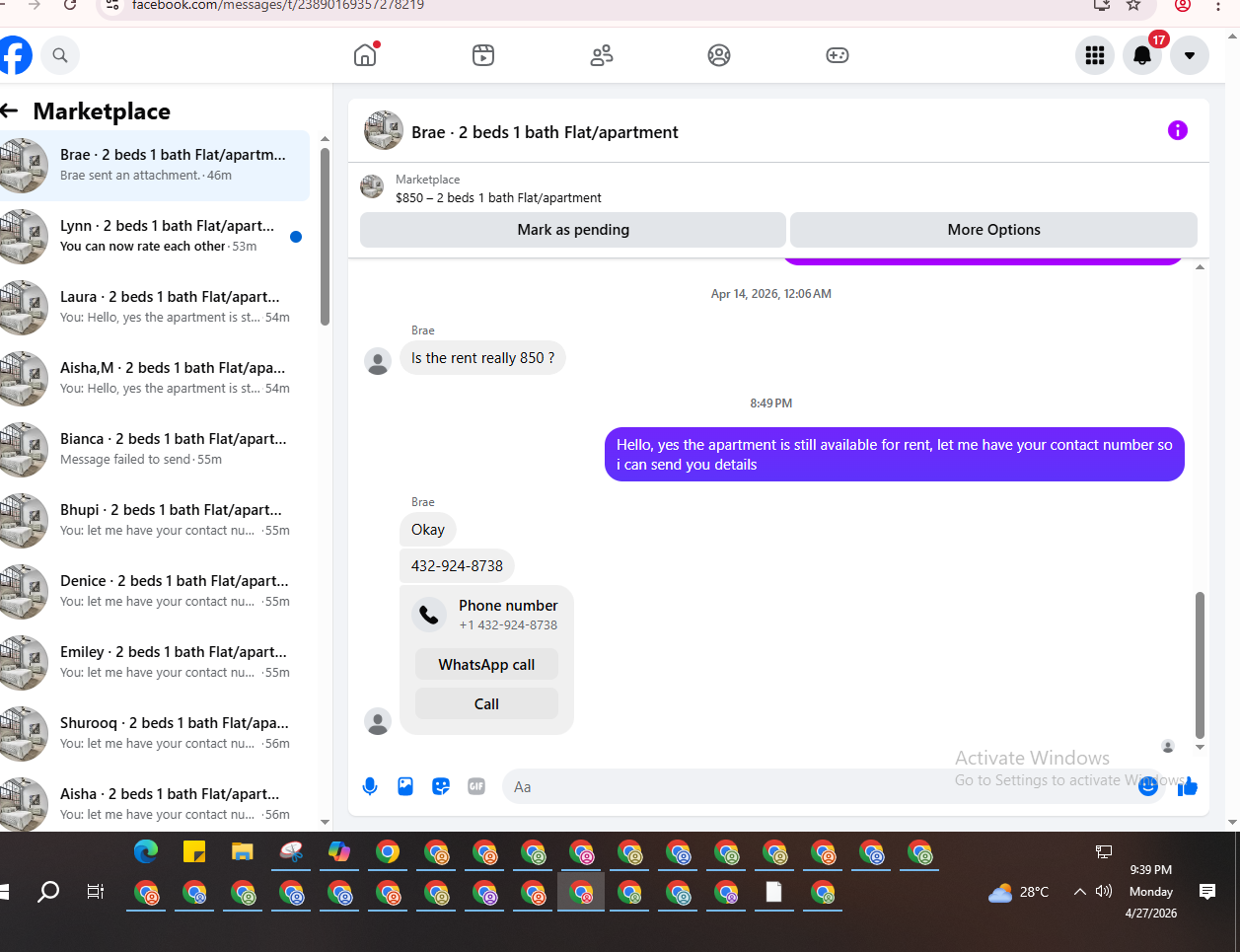The height and width of the screenshot is (952, 1240).
Task: Open conversation information icon
Action: coord(1178,130)
